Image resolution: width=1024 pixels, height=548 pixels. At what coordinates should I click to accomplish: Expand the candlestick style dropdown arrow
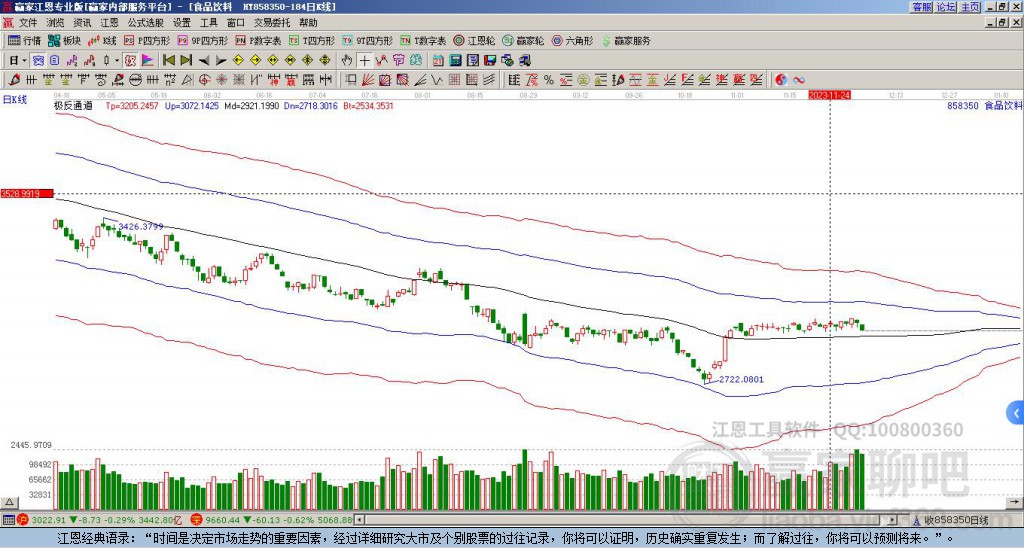point(117,61)
